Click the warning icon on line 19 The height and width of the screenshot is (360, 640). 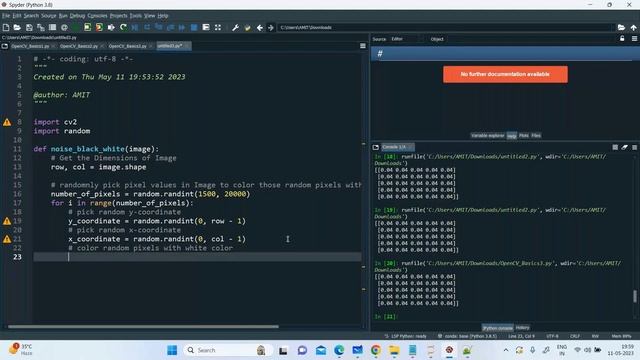(7, 221)
